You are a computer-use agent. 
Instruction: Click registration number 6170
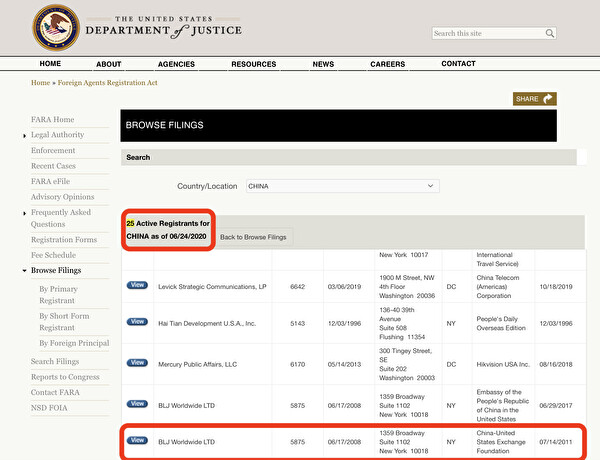298,364
